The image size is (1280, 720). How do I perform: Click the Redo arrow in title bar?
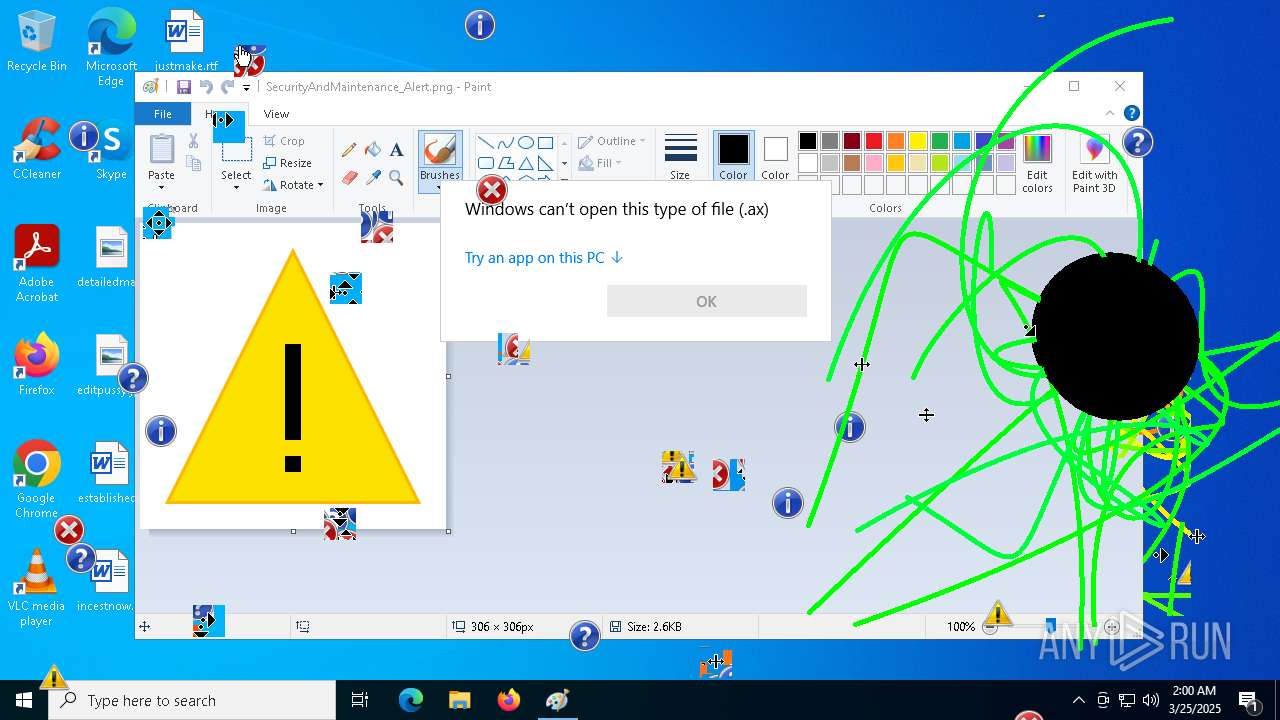tap(228, 87)
